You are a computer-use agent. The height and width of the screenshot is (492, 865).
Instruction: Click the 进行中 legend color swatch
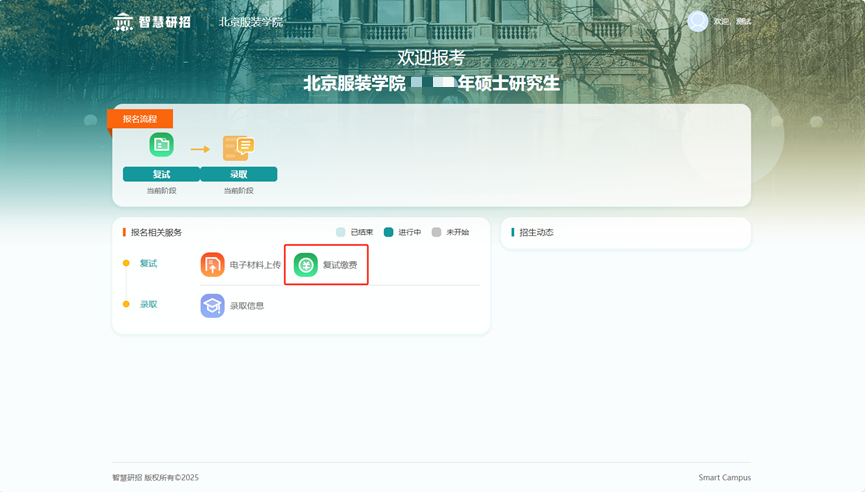tap(389, 232)
